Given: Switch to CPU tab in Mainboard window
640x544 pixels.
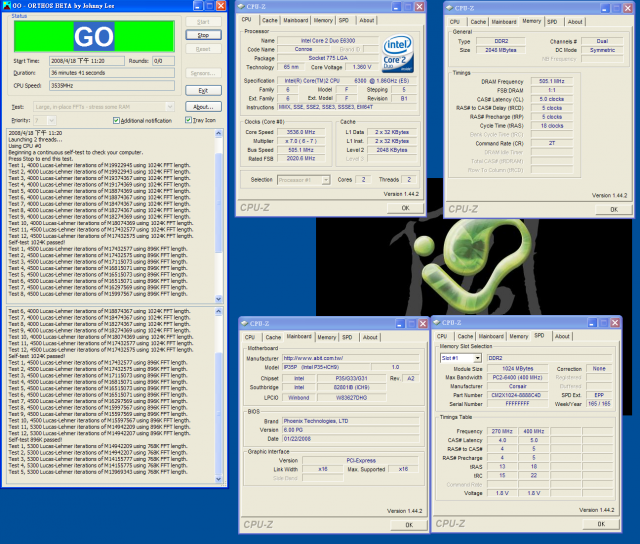Looking at the screenshot, I should pos(250,338).
